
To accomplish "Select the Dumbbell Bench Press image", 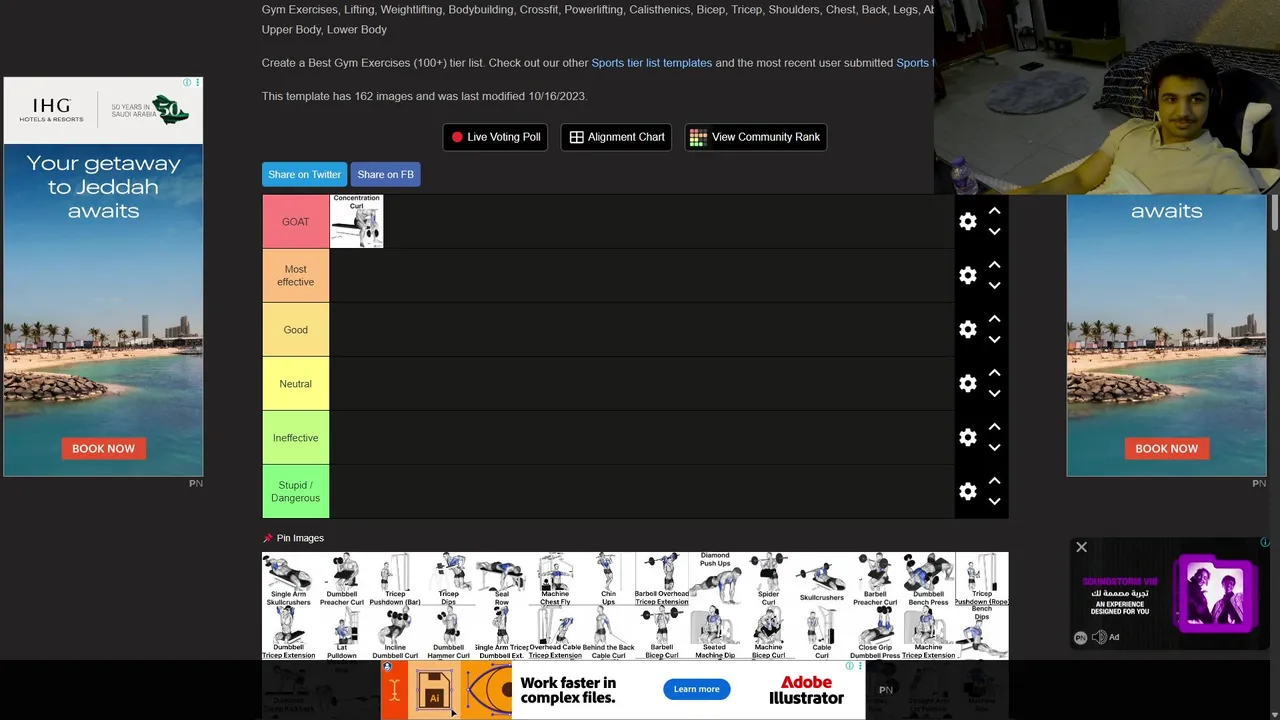I will pyautogui.click(x=928, y=579).
